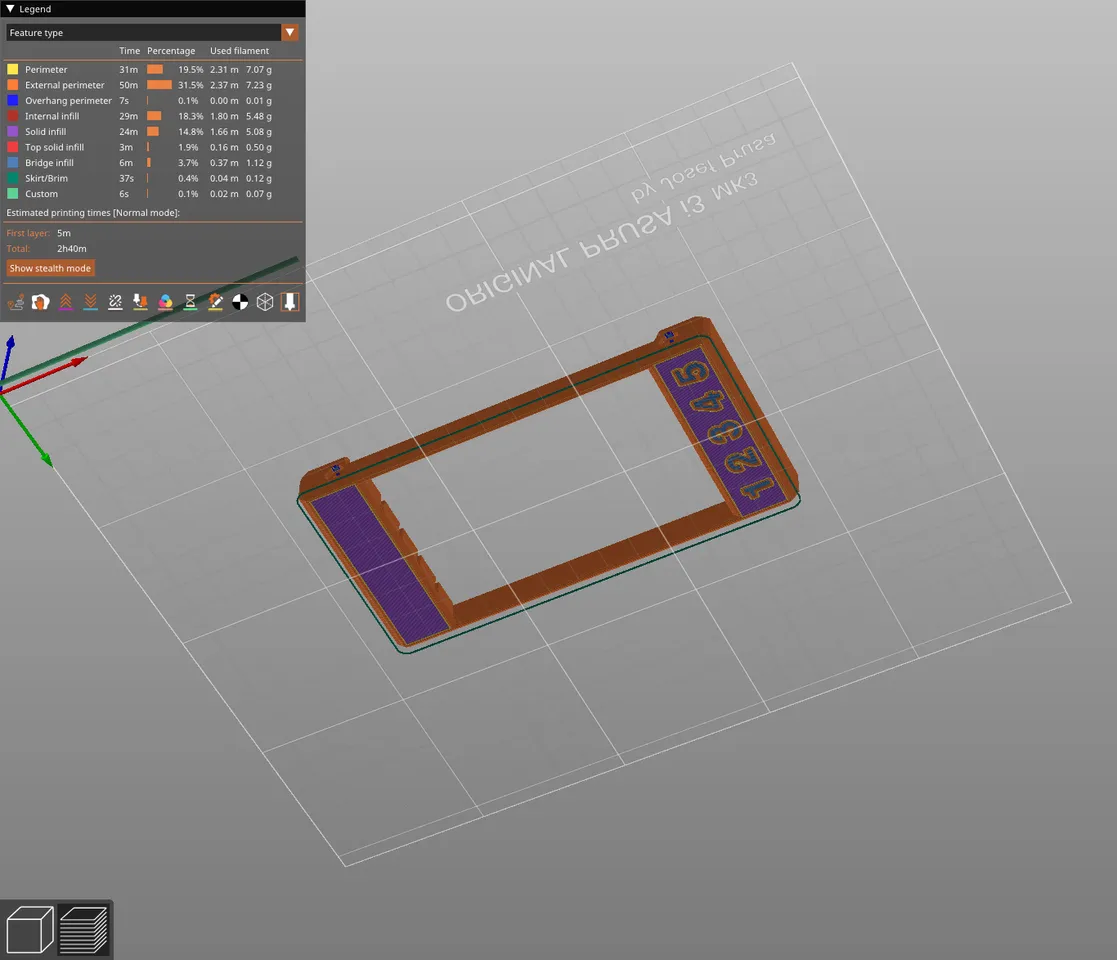Hide Perimeter extrusions via its yellow color square
This screenshot has height=960, width=1117.
[12, 69]
